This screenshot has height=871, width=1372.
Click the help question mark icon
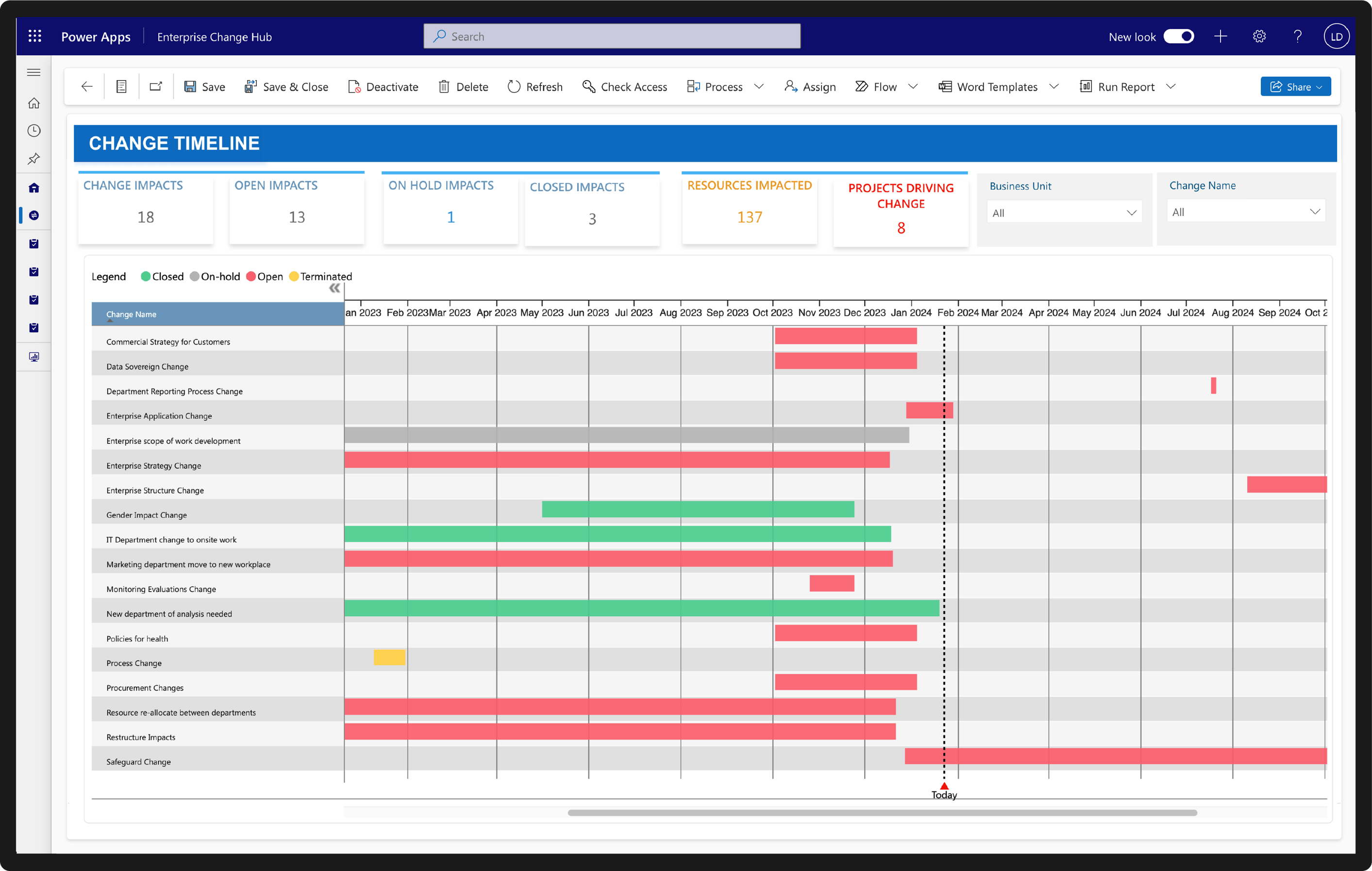(1297, 36)
